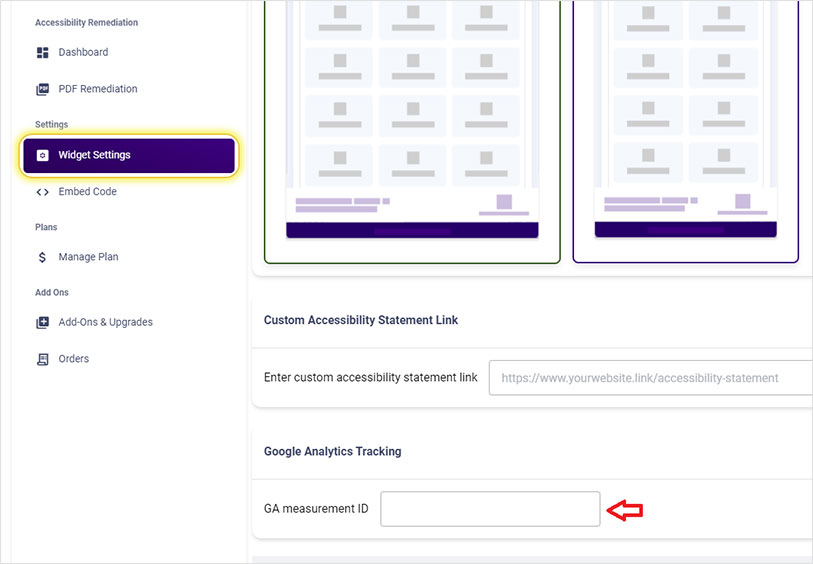The image size is (813, 564).
Task: Select the purple-bordered widget layout thumbnail
Action: (685, 132)
